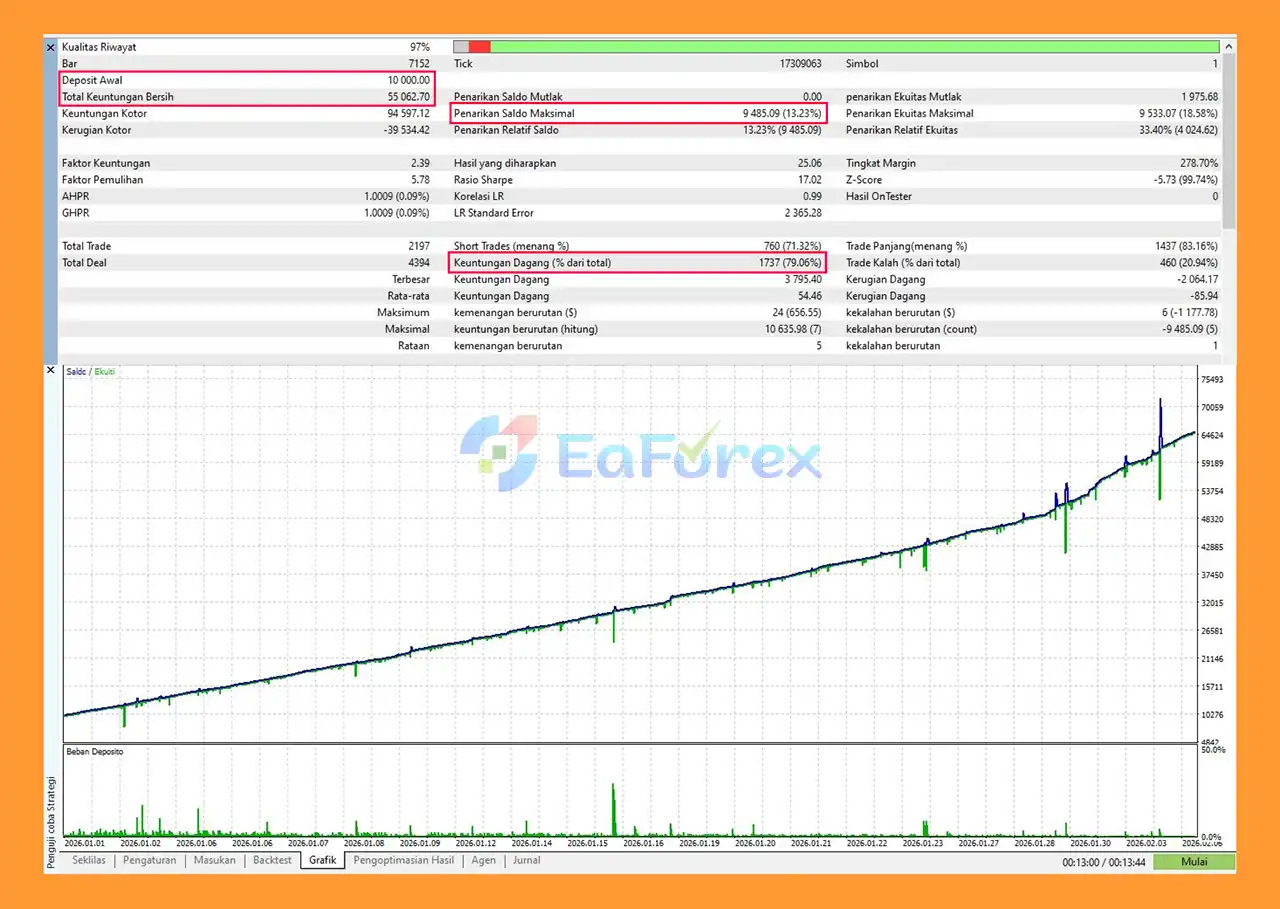Viewport: 1280px width, 909px height.
Task: Open the Sekilas tab
Action: pos(89,860)
